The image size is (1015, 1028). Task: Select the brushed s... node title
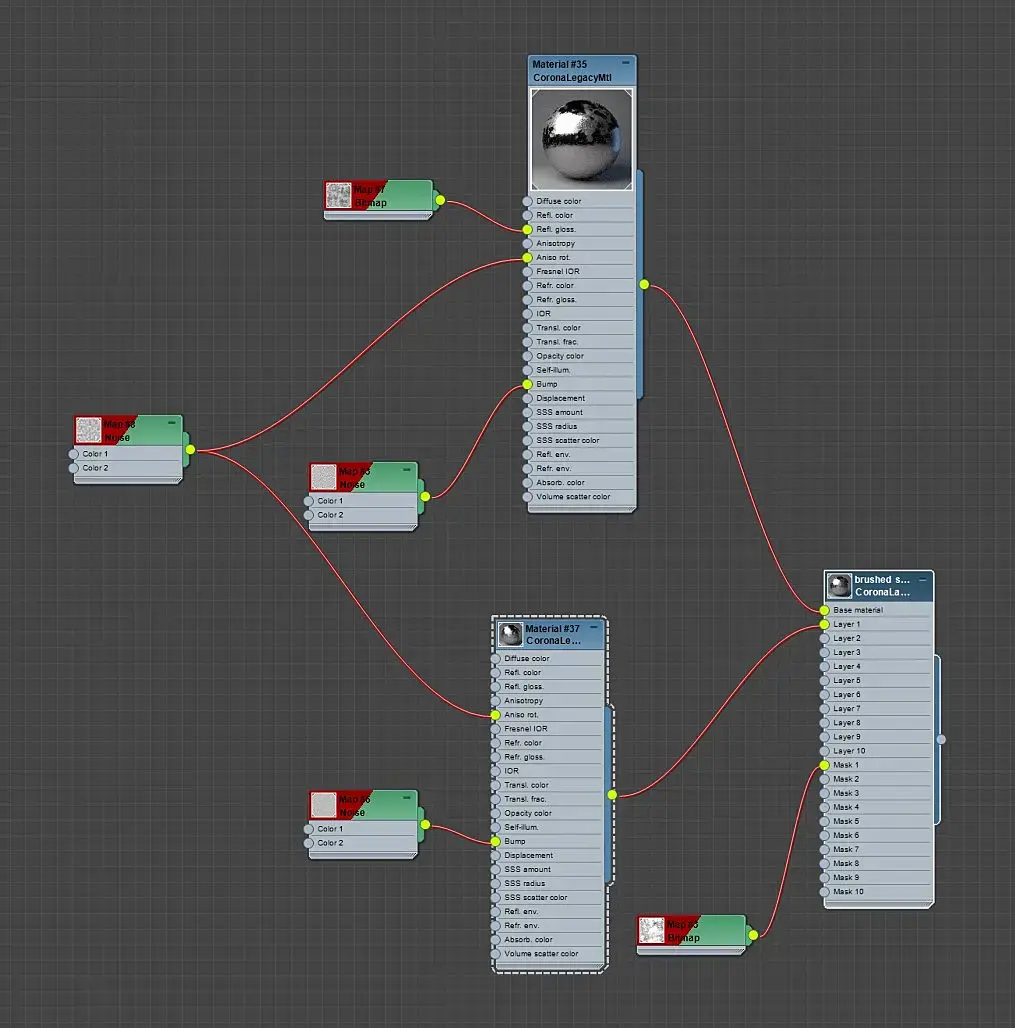point(882,585)
